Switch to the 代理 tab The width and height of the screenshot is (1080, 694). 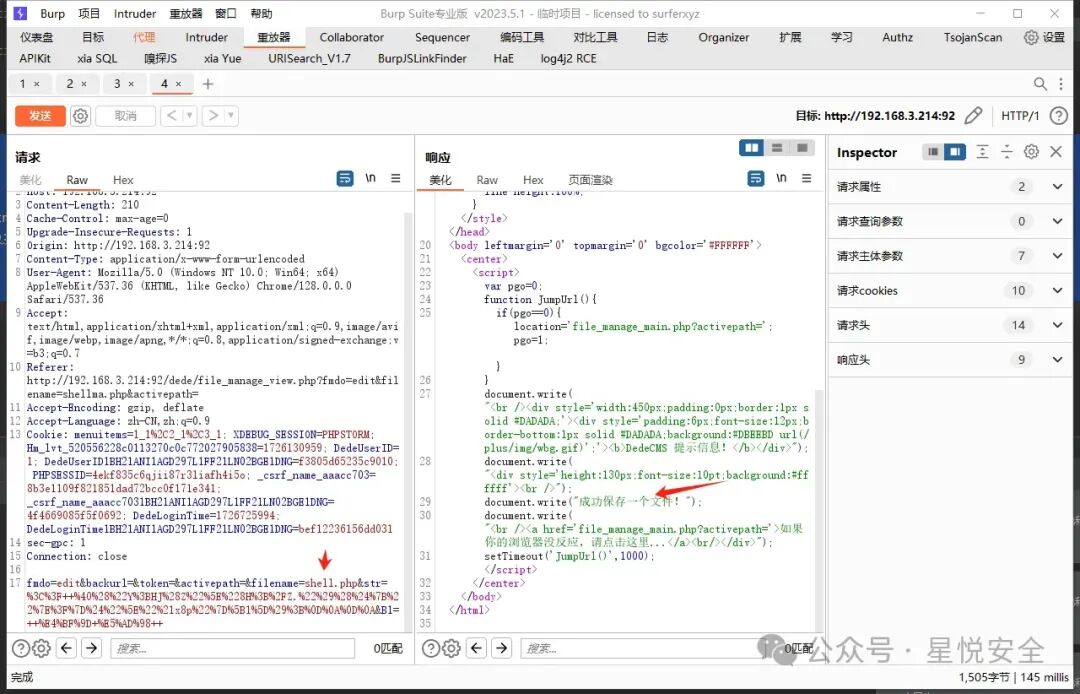[x=144, y=37]
